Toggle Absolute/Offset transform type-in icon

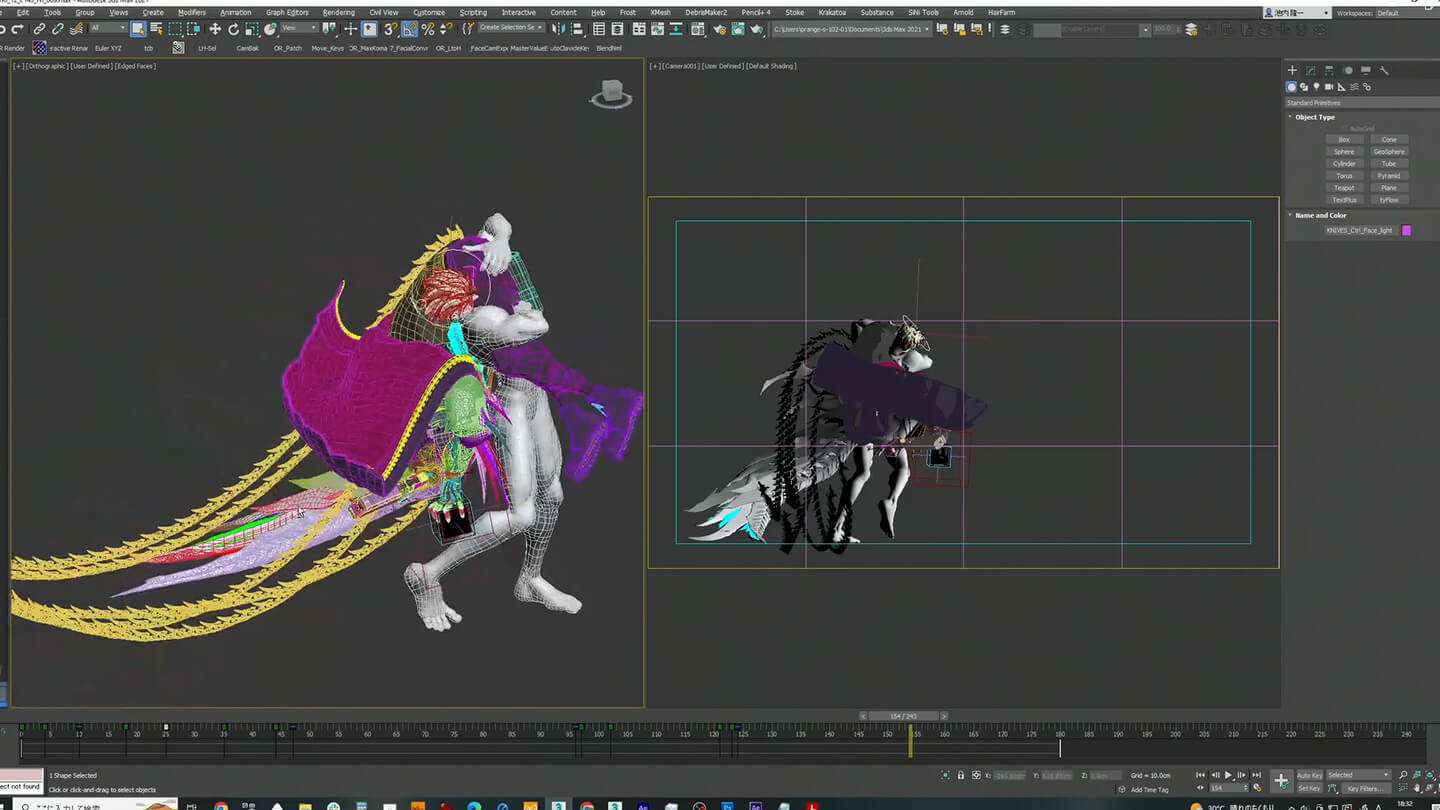click(976, 775)
